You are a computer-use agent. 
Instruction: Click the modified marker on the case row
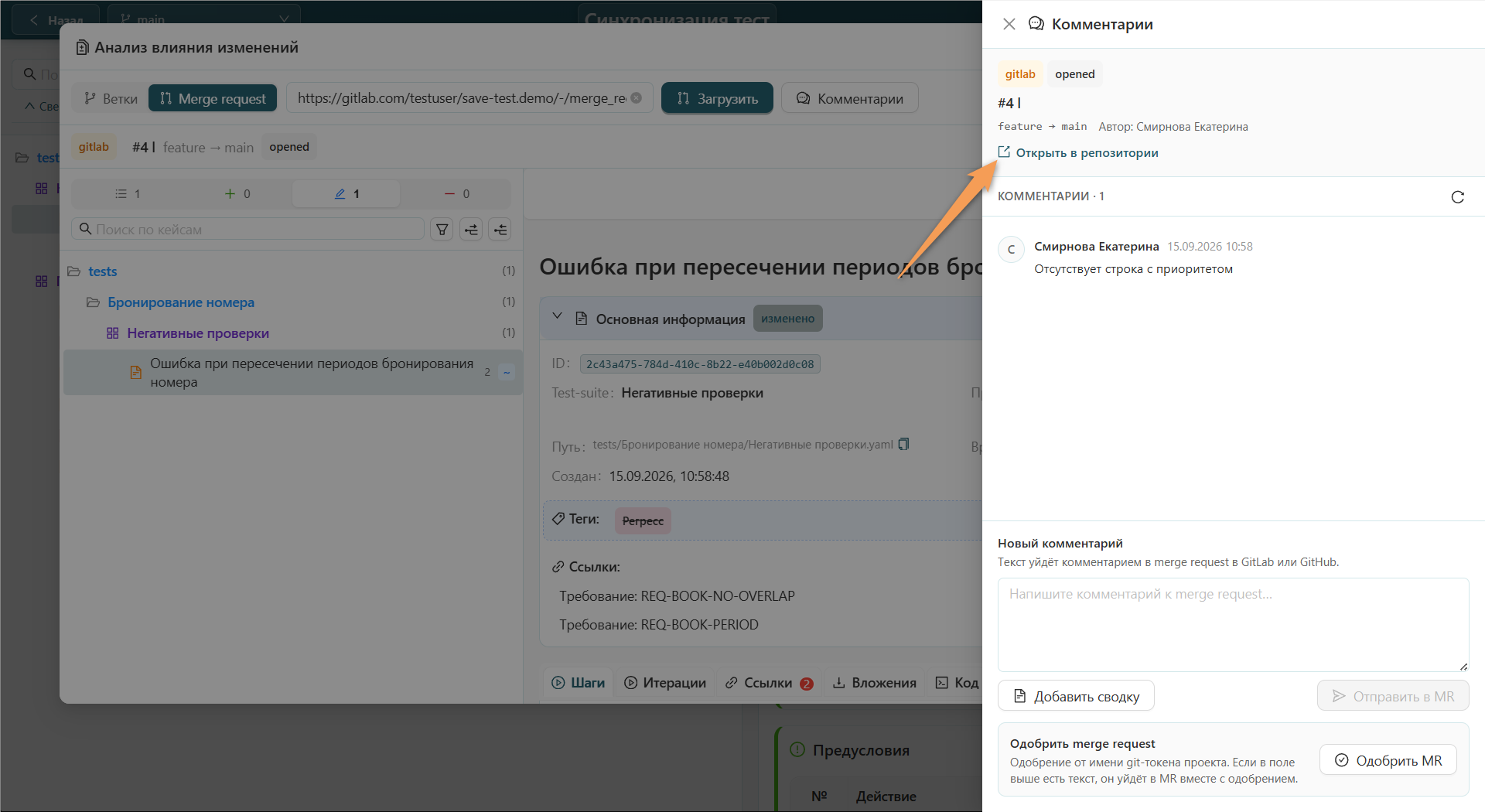click(x=507, y=372)
